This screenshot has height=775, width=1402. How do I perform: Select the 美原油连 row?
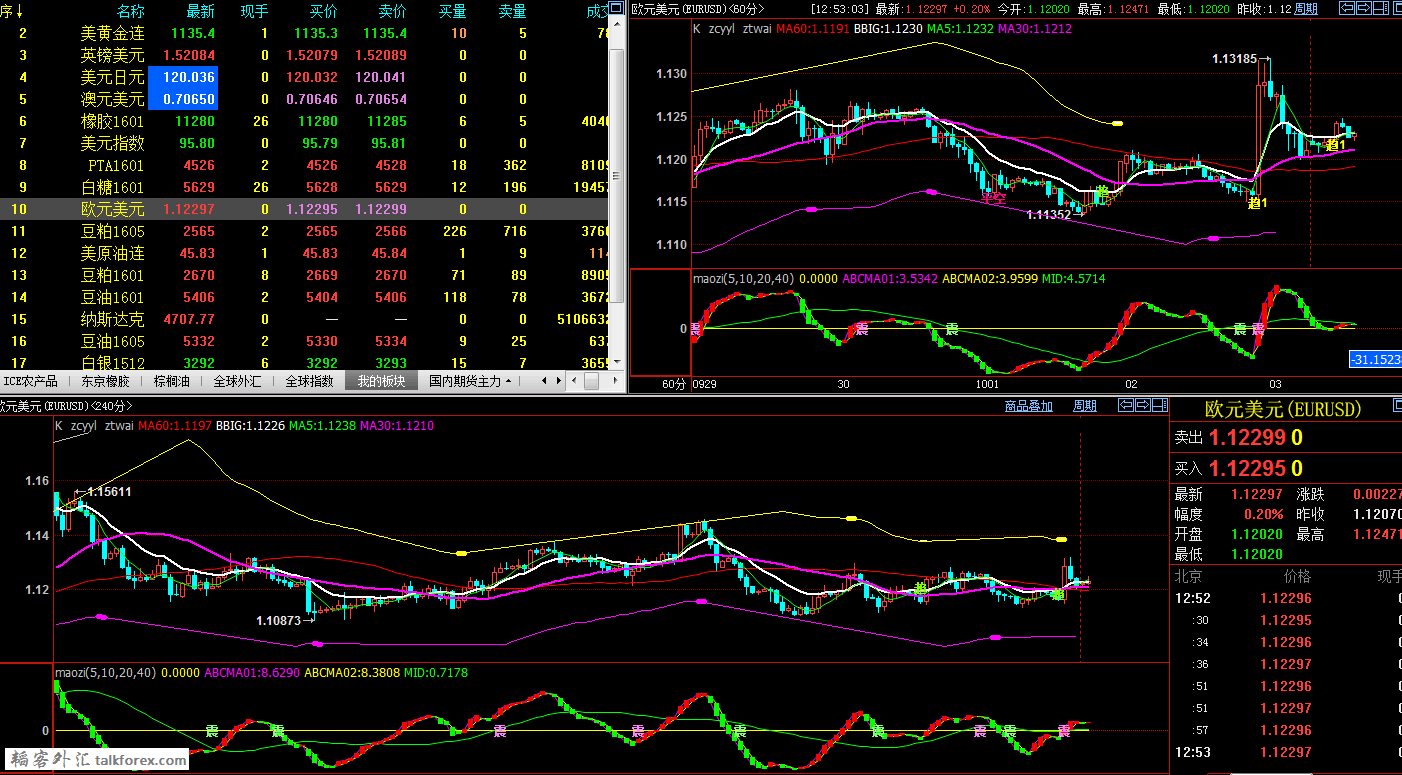coord(305,253)
